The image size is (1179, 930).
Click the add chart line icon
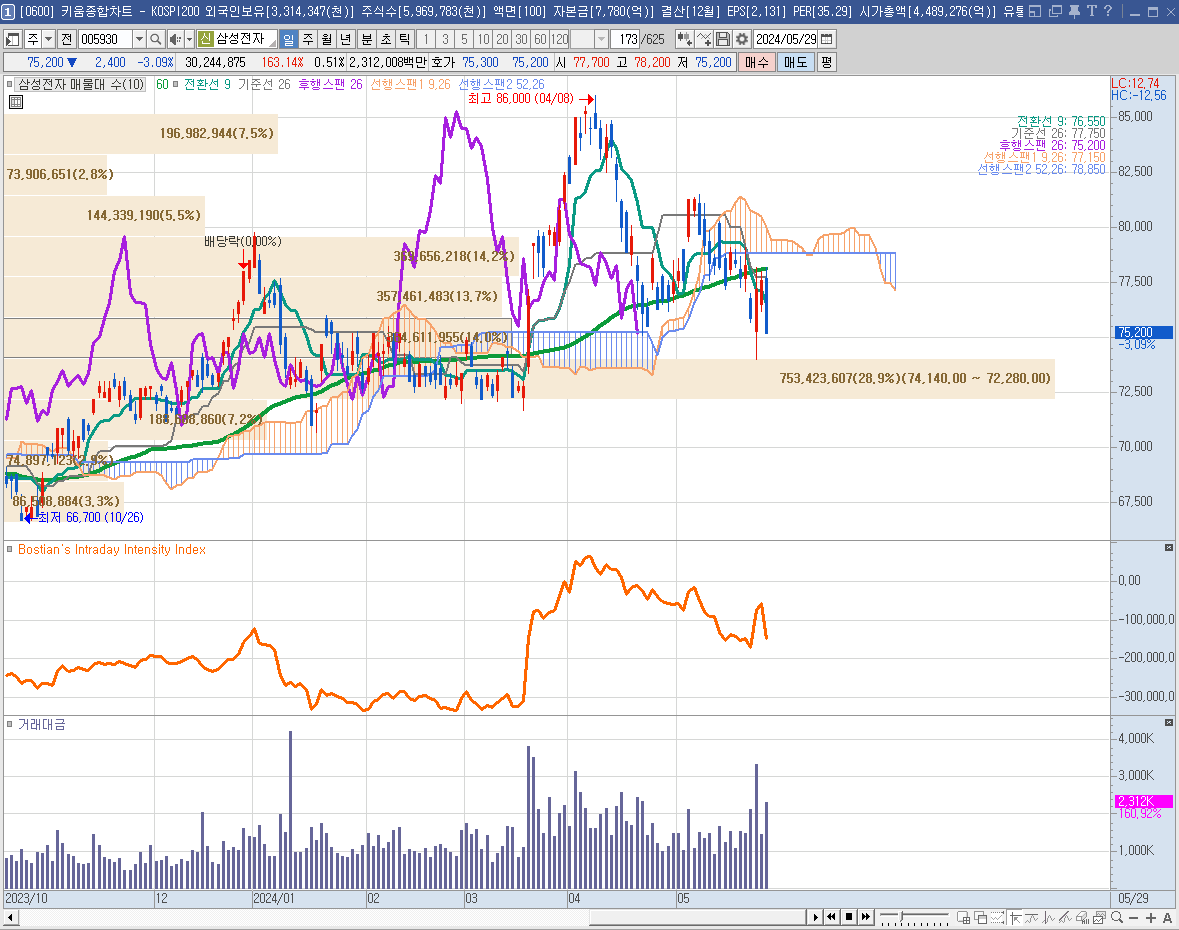point(704,39)
